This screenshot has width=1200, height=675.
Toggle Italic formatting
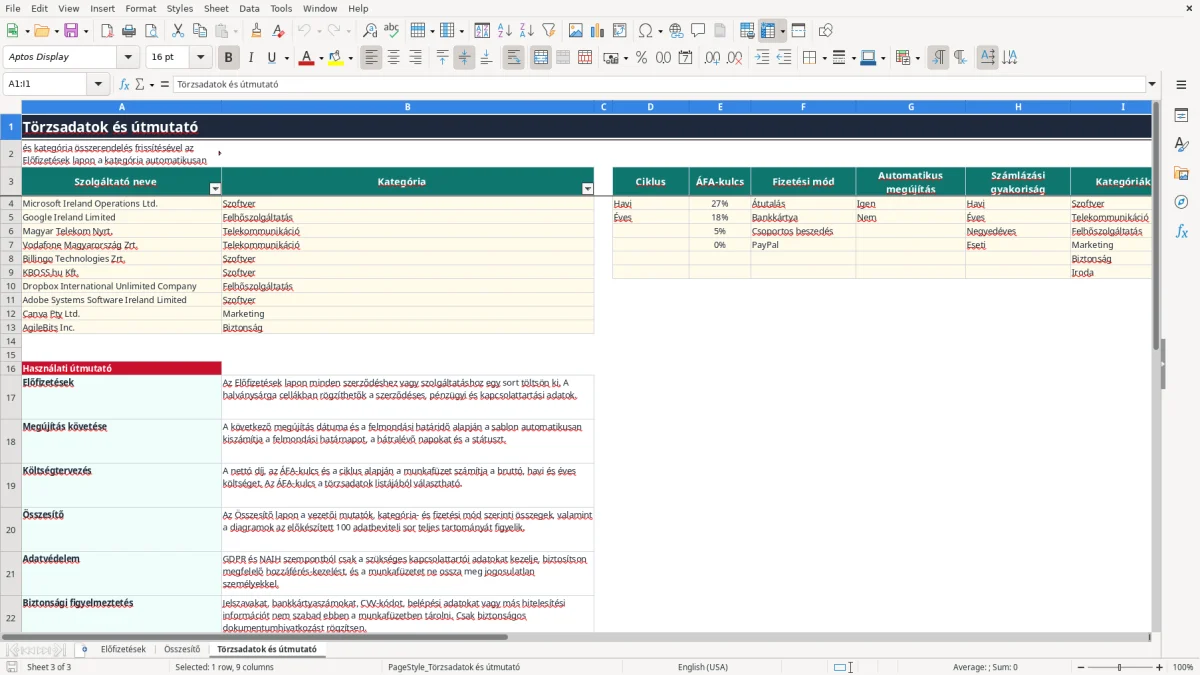(251, 58)
